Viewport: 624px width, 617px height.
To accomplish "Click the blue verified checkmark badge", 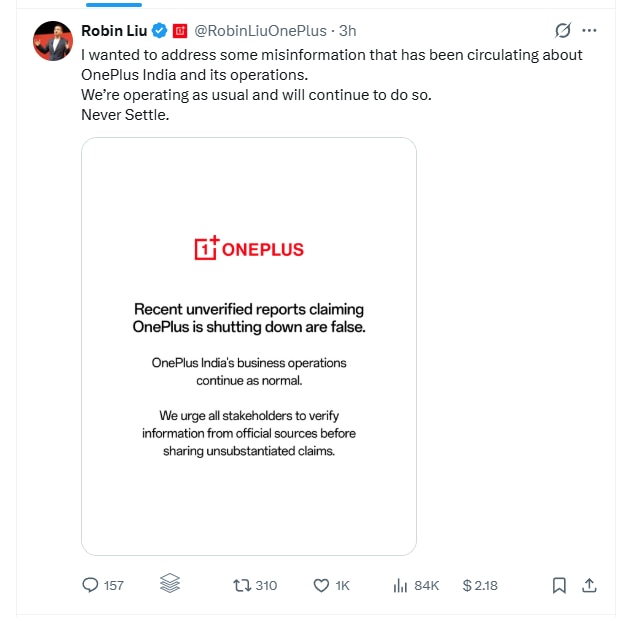I will [x=159, y=31].
